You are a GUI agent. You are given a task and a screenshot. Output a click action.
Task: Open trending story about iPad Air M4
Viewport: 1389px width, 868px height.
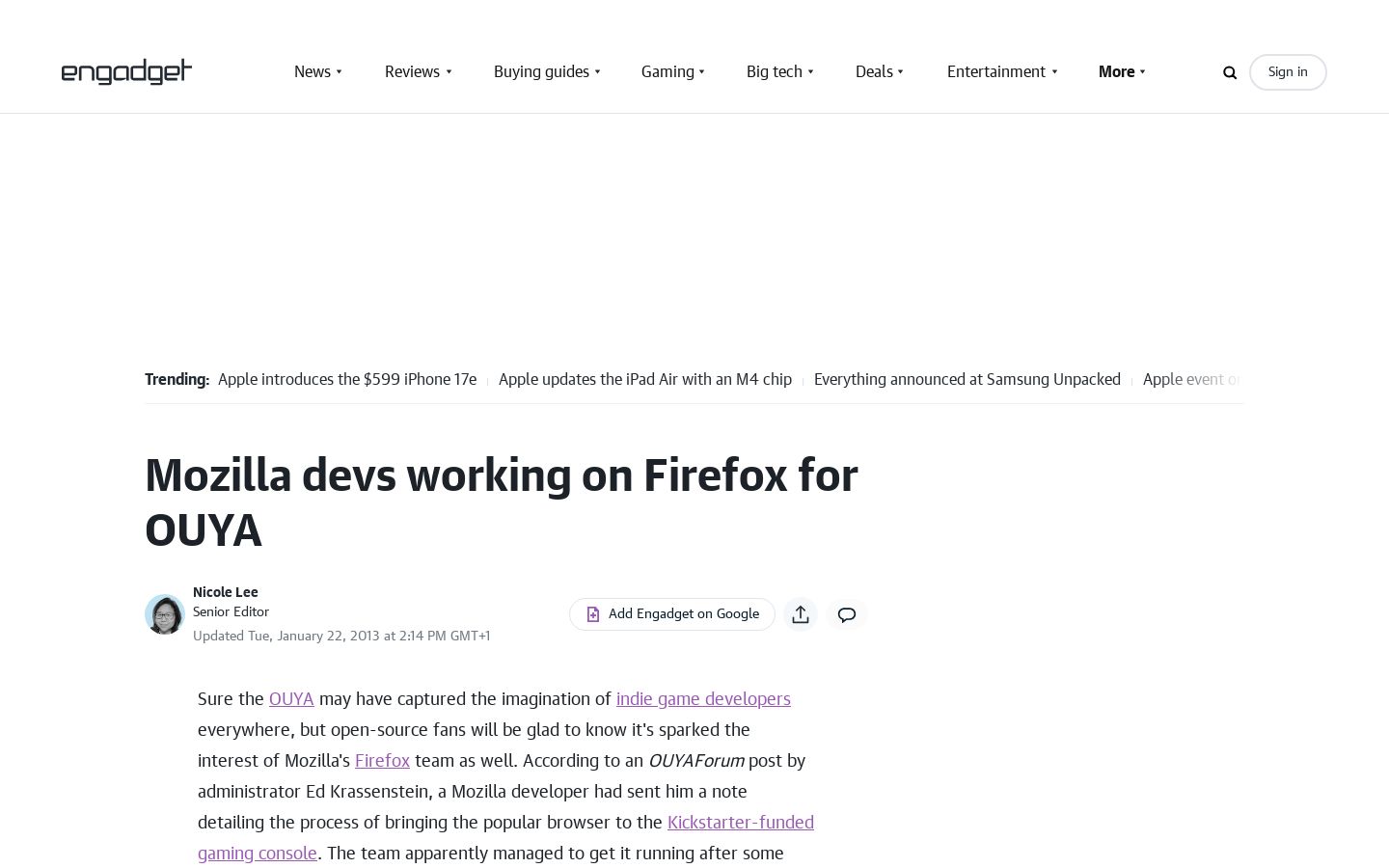[x=645, y=379]
